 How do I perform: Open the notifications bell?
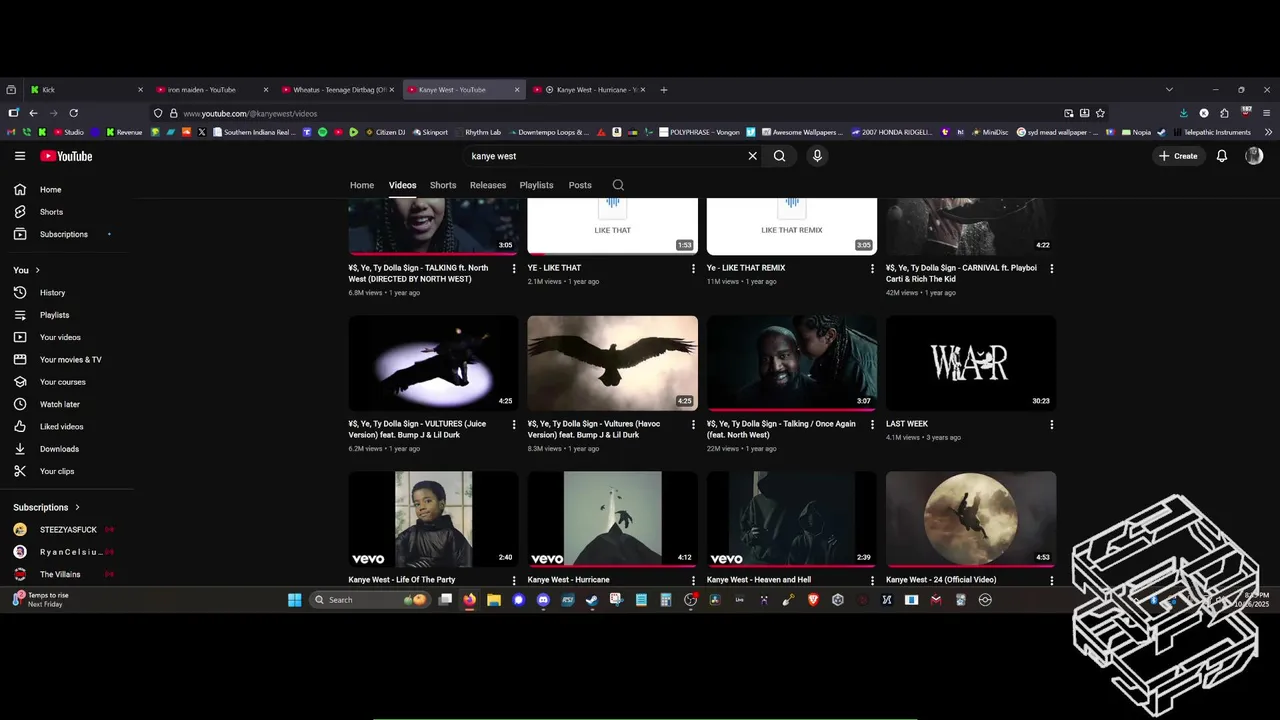click(x=1222, y=156)
